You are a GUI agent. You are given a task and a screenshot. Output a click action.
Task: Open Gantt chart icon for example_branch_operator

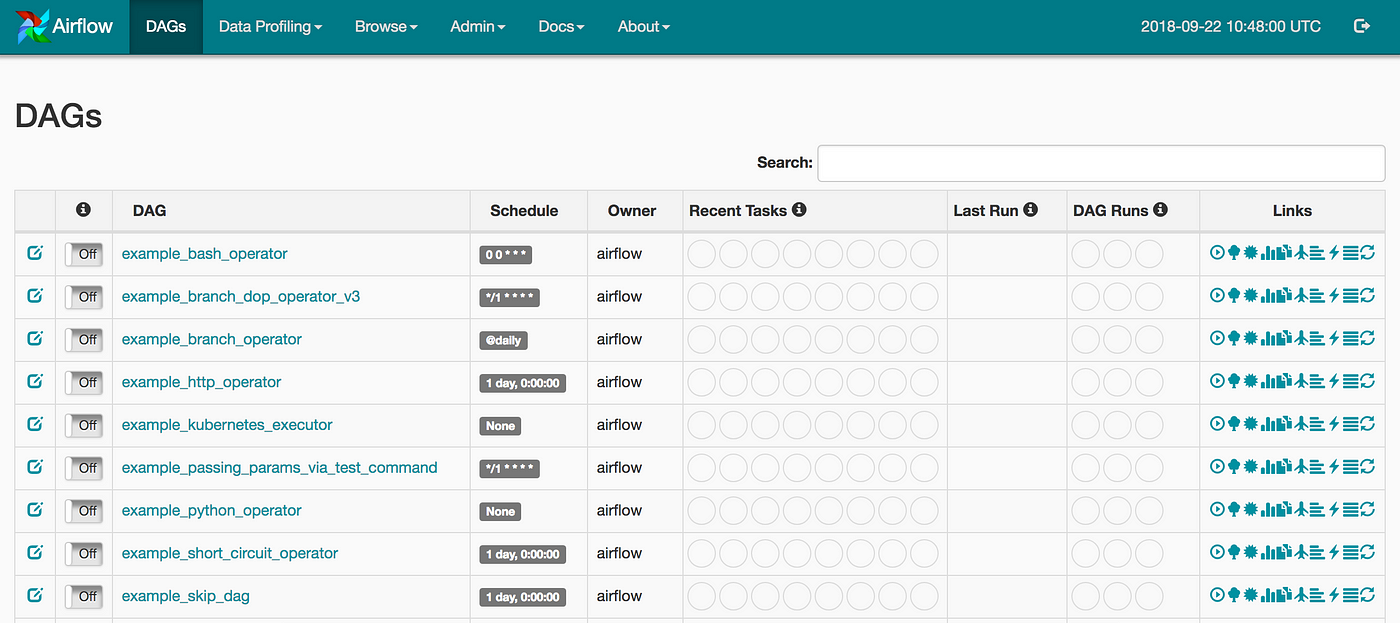point(1317,339)
